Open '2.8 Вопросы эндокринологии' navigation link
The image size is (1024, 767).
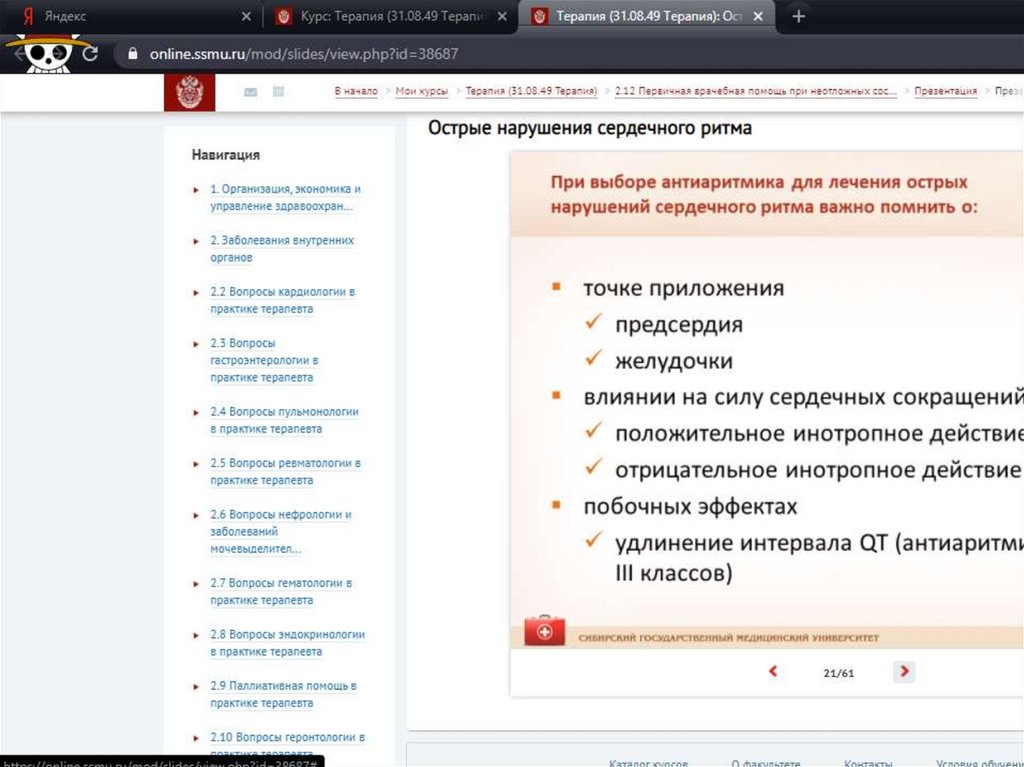tap(287, 643)
